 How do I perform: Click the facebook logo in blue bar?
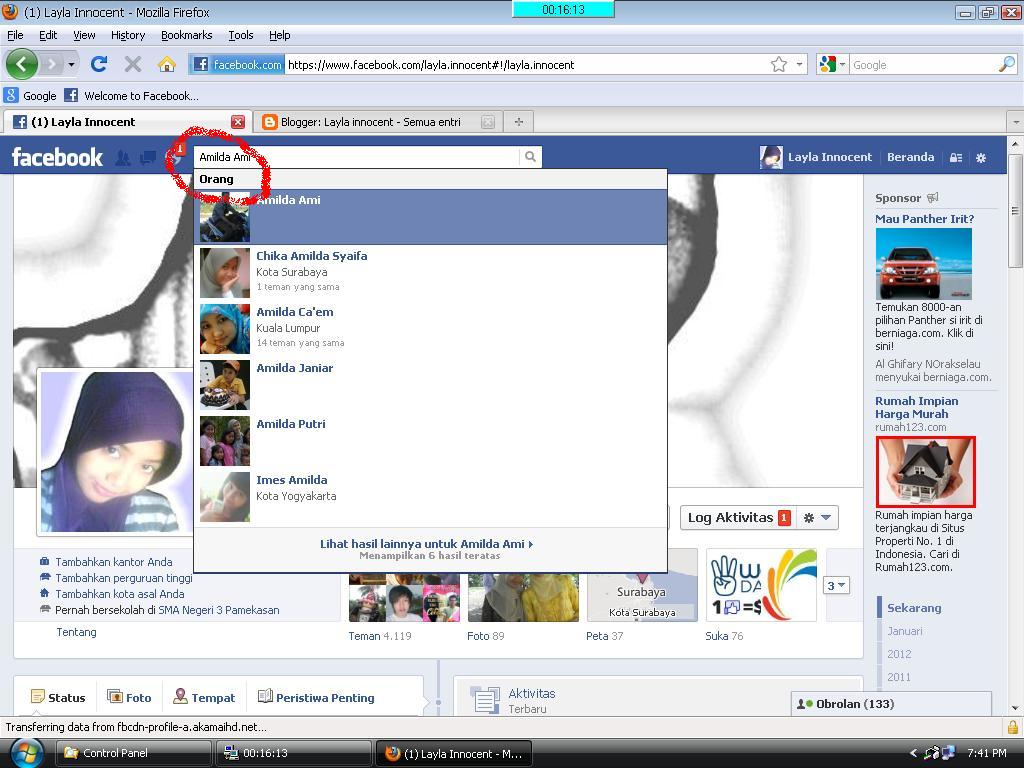point(57,157)
